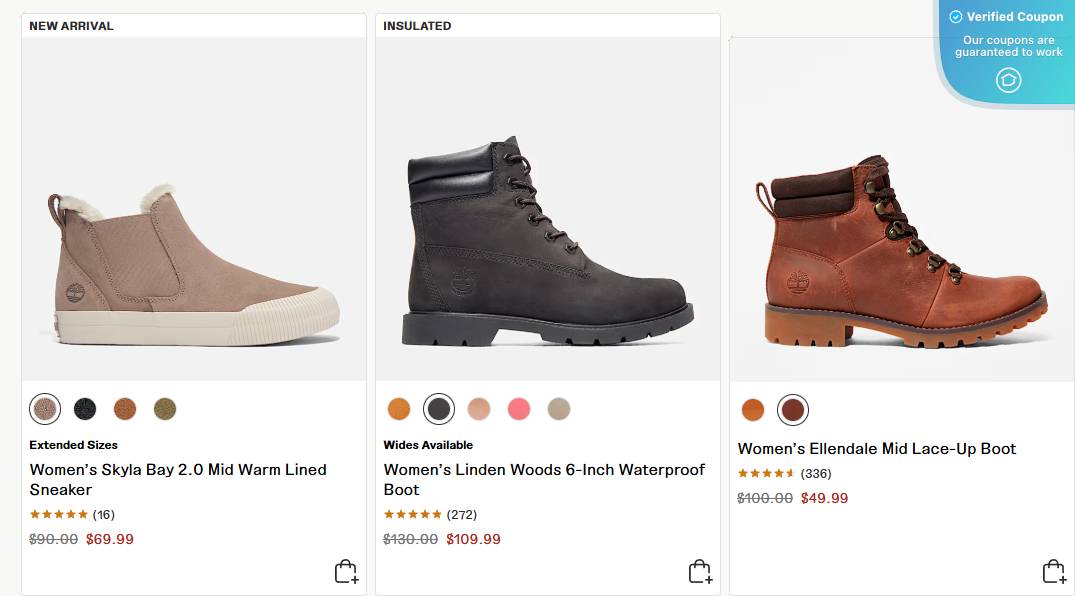Click the cart bag icon under Linden Woods boot
Viewport: 1075px width, 596px height.
(701, 571)
